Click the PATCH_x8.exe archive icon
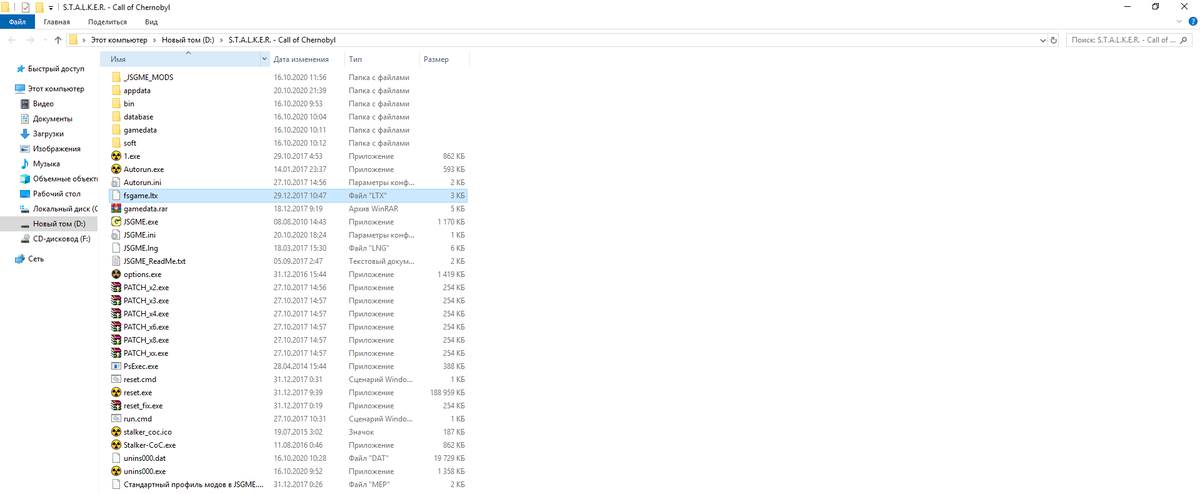Viewport: 1200px width, 494px height. [116, 340]
